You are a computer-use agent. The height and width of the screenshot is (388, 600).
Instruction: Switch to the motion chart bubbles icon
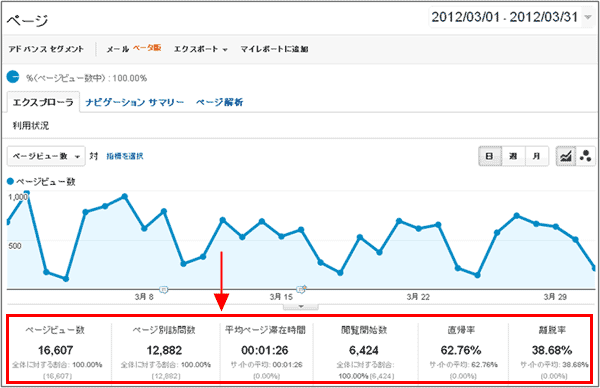point(585,156)
